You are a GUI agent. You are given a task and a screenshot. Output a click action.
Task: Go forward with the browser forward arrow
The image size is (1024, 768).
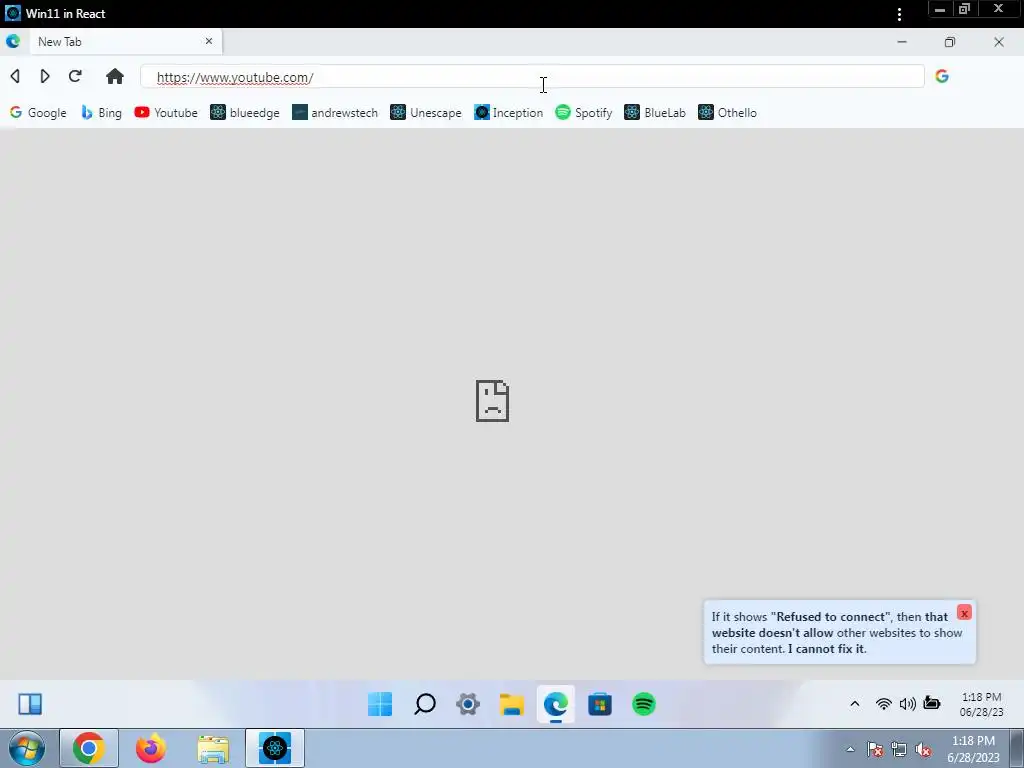(44, 76)
